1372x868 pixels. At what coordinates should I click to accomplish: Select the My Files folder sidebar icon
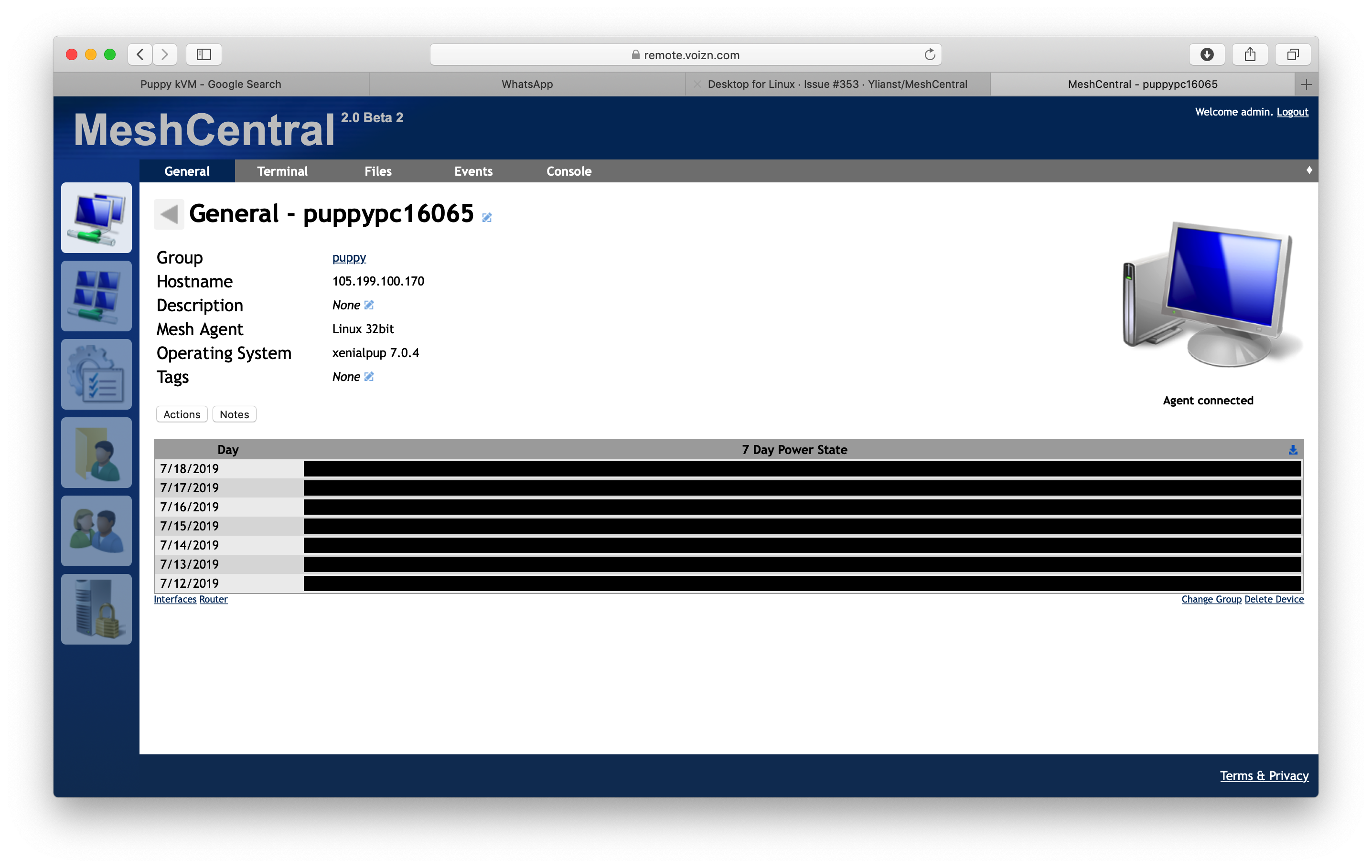point(96,452)
